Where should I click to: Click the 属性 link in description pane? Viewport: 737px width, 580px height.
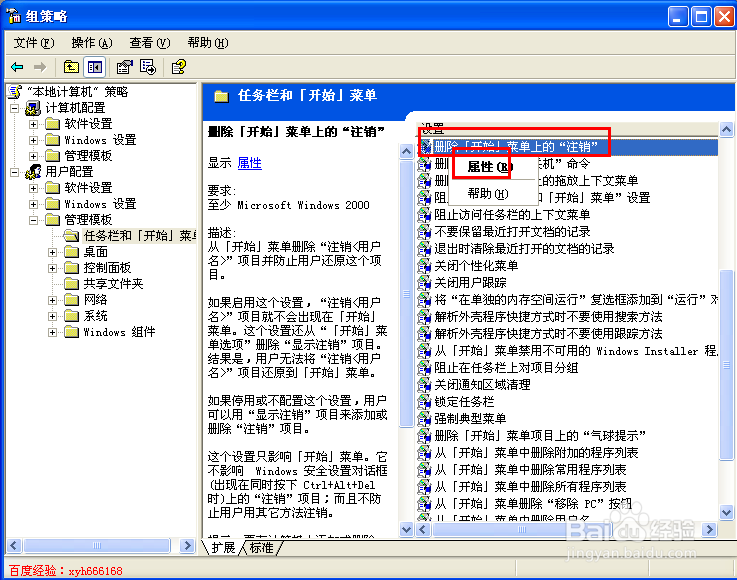point(250,163)
